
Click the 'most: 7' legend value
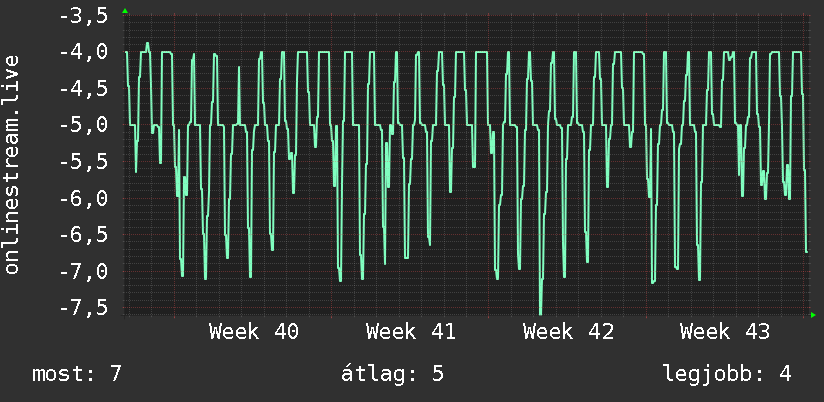(x=77, y=374)
